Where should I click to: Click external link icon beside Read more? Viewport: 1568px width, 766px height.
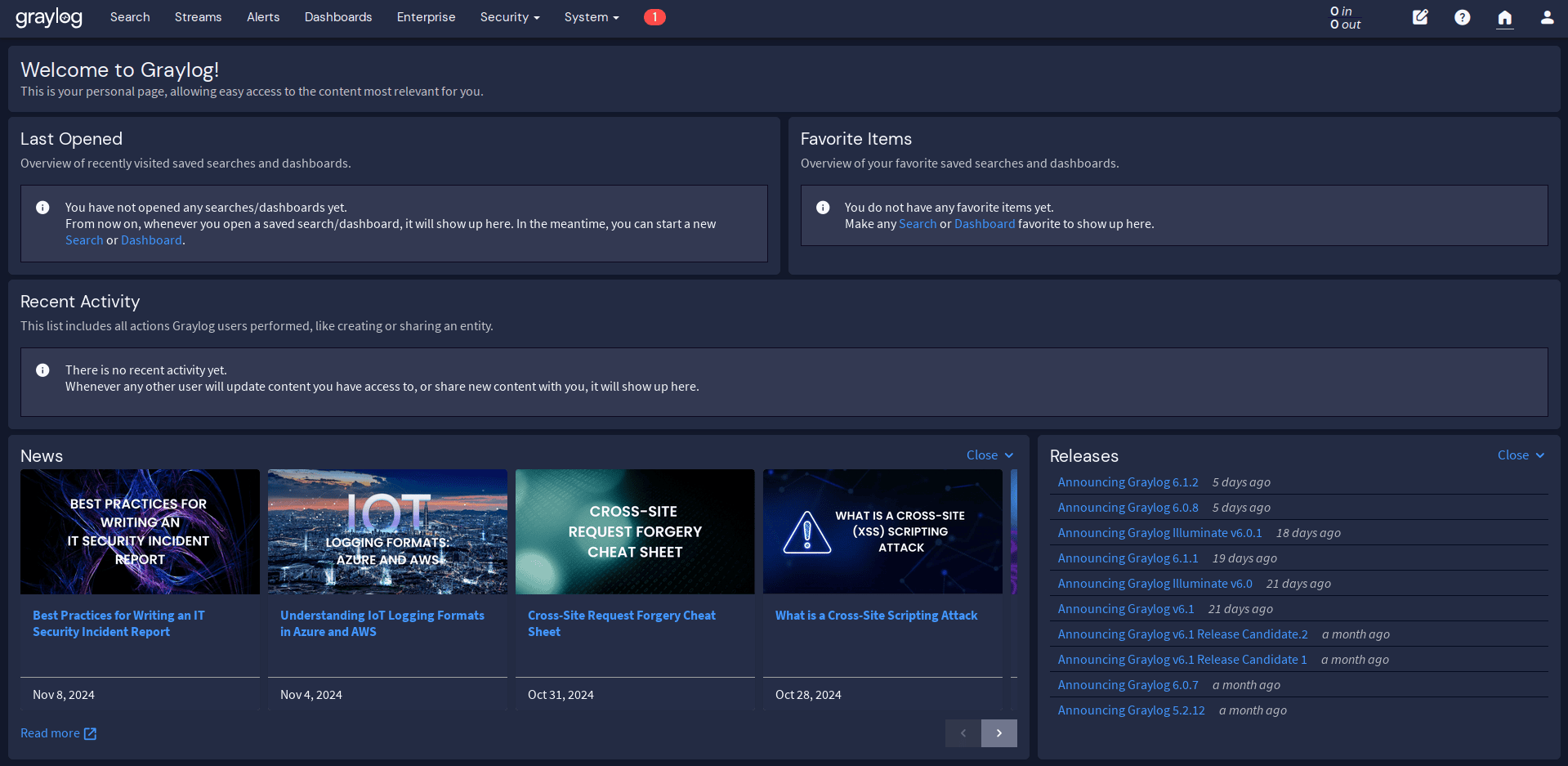[91, 734]
